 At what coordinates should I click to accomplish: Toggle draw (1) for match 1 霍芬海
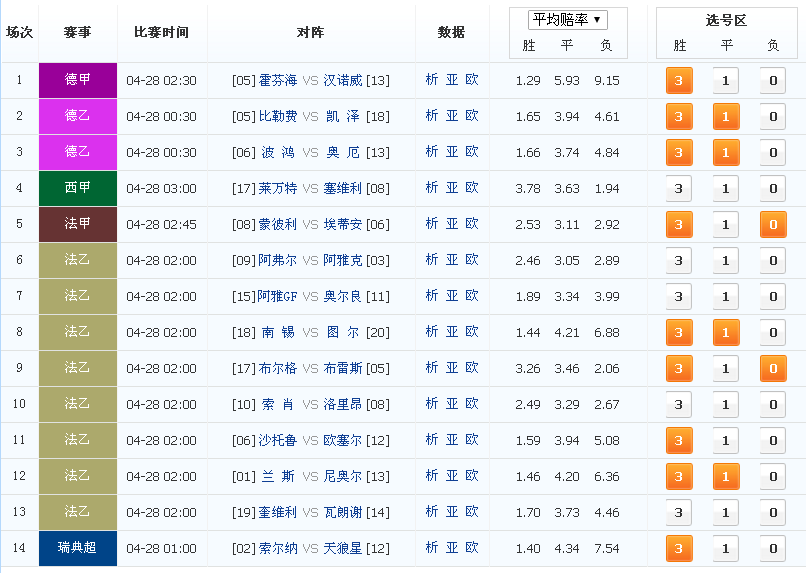pyautogui.click(x=726, y=81)
